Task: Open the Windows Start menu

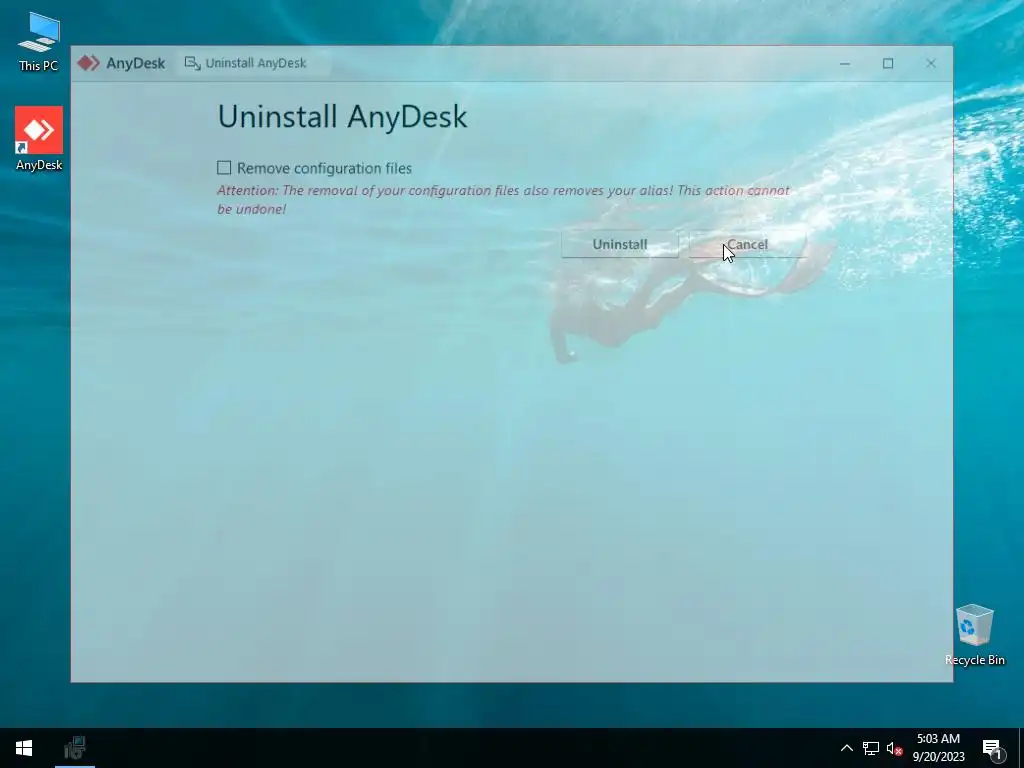Action: pos(24,748)
